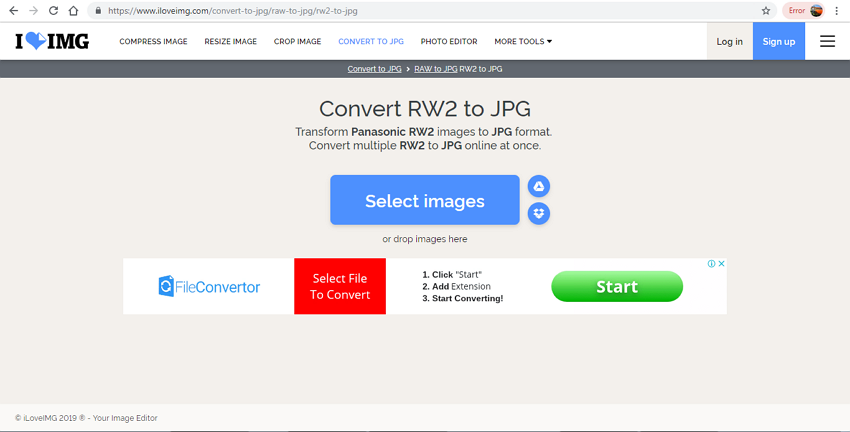Click the iLoveIMG logo
The width and height of the screenshot is (850, 432).
pos(52,42)
